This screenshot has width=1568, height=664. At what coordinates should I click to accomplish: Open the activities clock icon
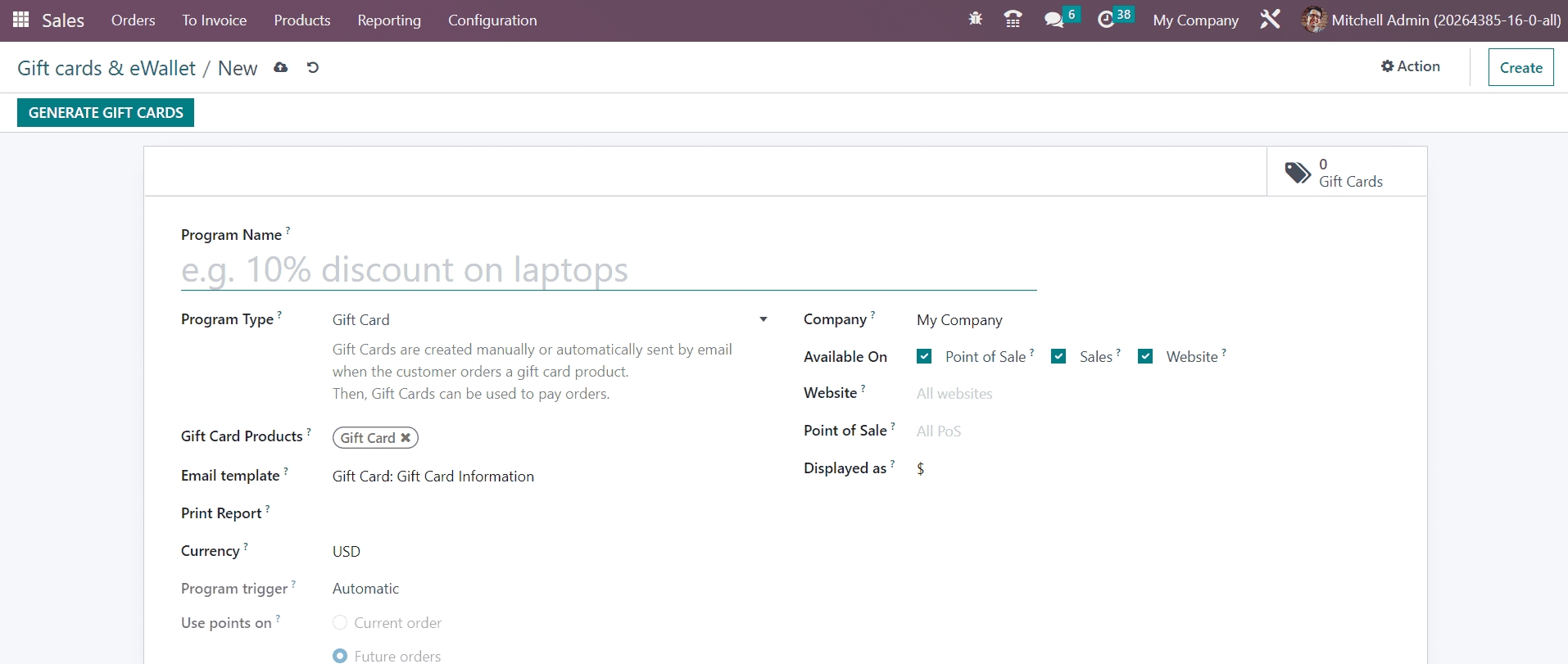point(1106,20)
